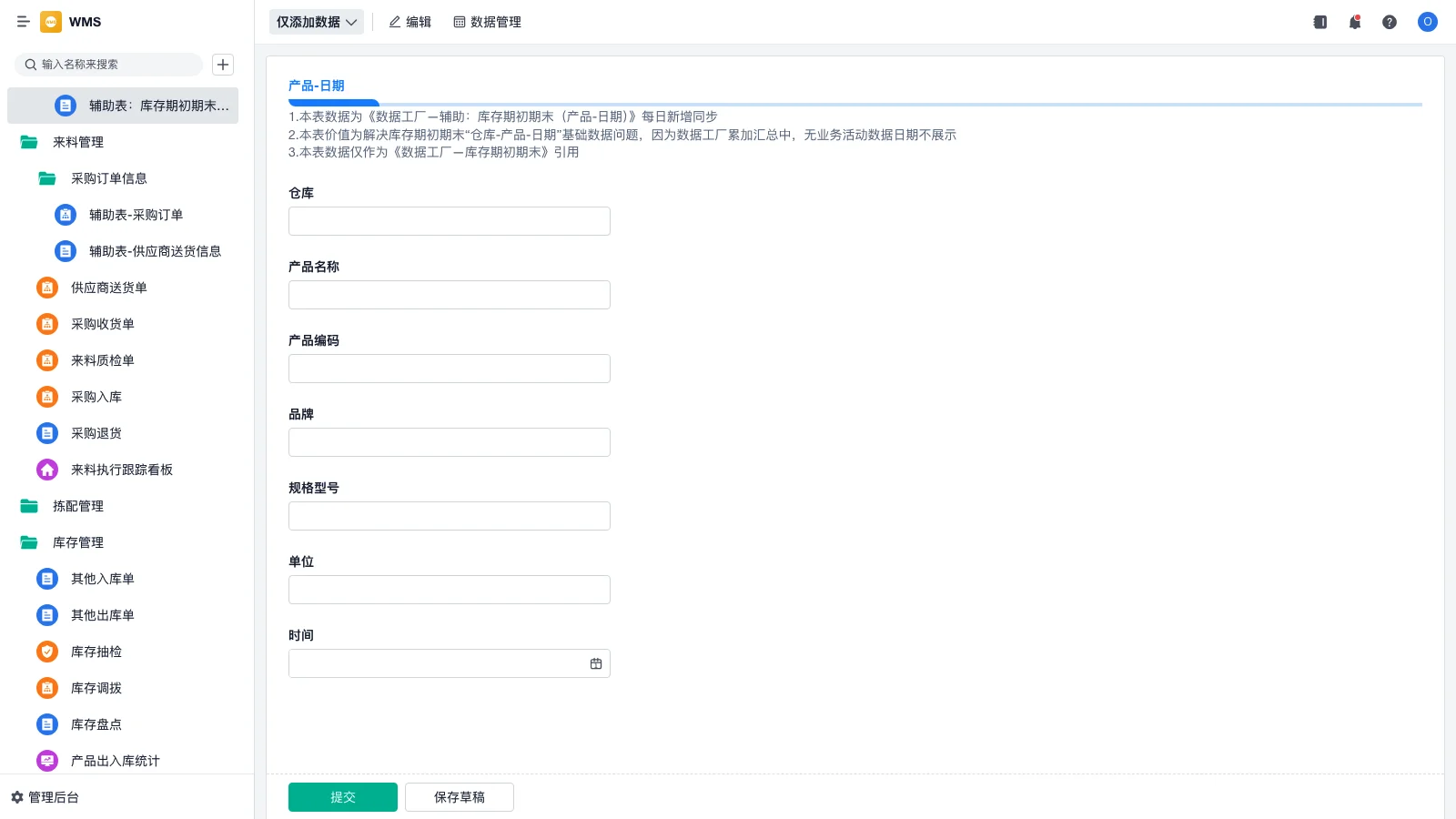
Task: Open the 库存盘点 label
Action: coord(96,724)
